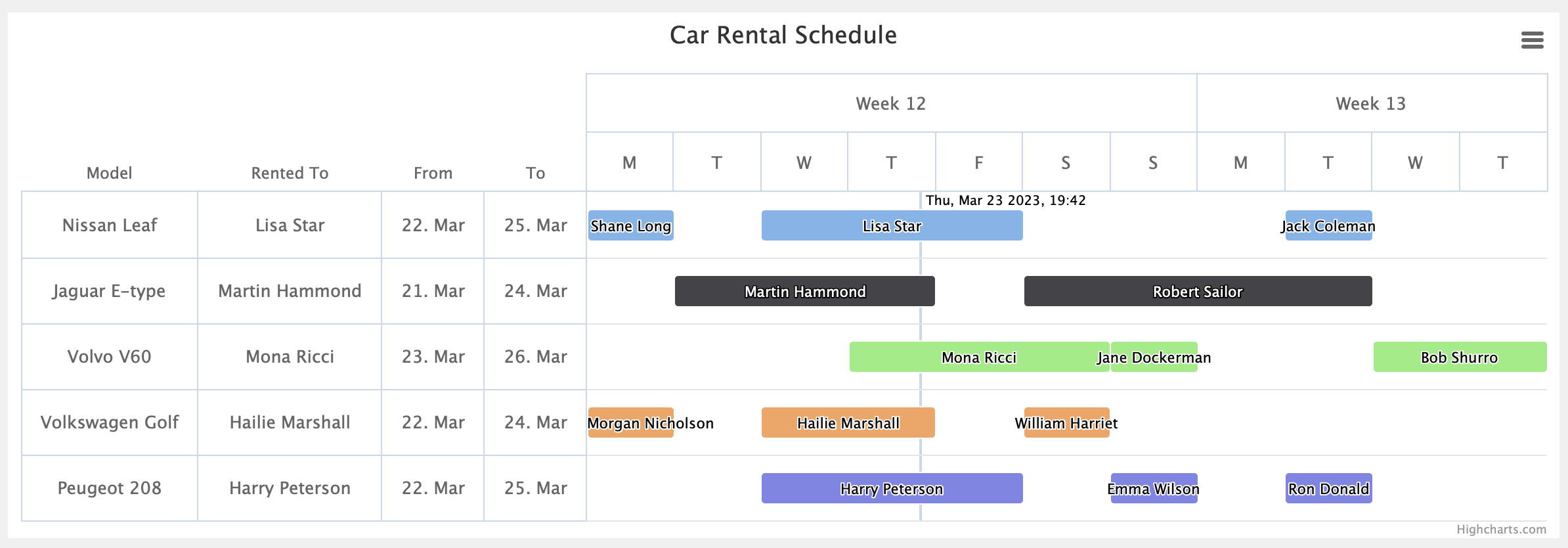The height and width of the screenshot is (548, 1568).
Task: Open the chart context menu hamburger icon
Action: pos(1532,40)
